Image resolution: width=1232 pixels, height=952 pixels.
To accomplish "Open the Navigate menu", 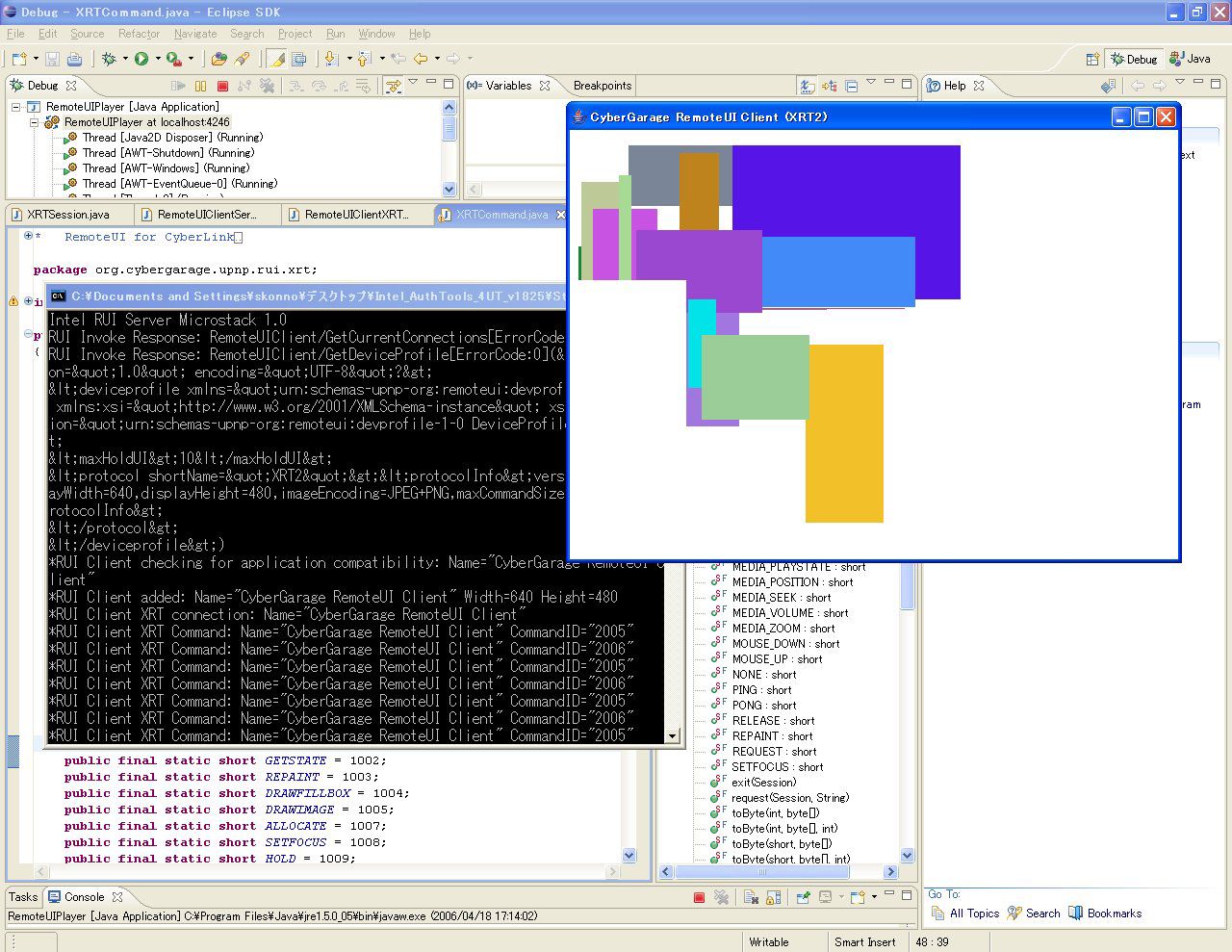I will 195,34.
